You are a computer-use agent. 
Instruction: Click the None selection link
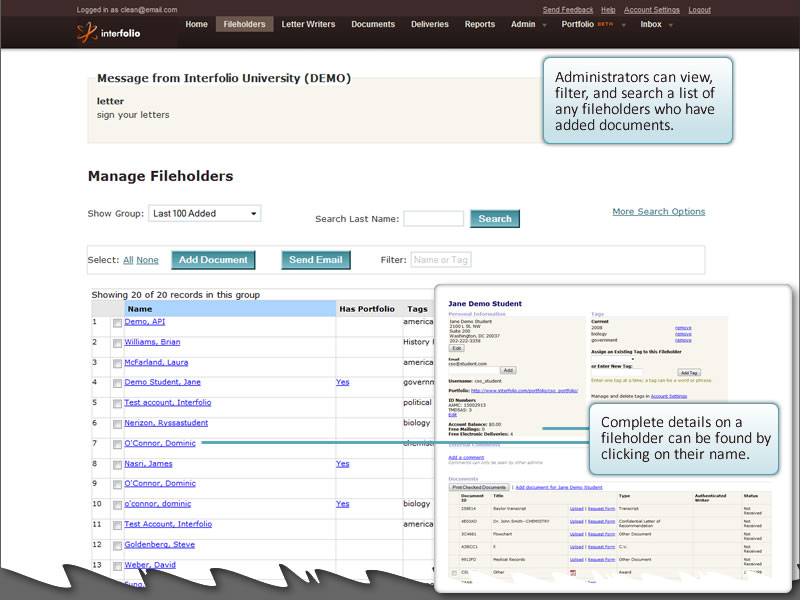147,260
